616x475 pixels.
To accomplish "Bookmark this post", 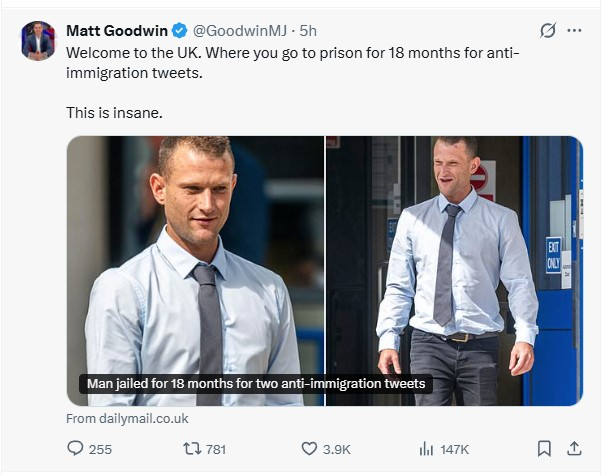I will click(544, 449).
